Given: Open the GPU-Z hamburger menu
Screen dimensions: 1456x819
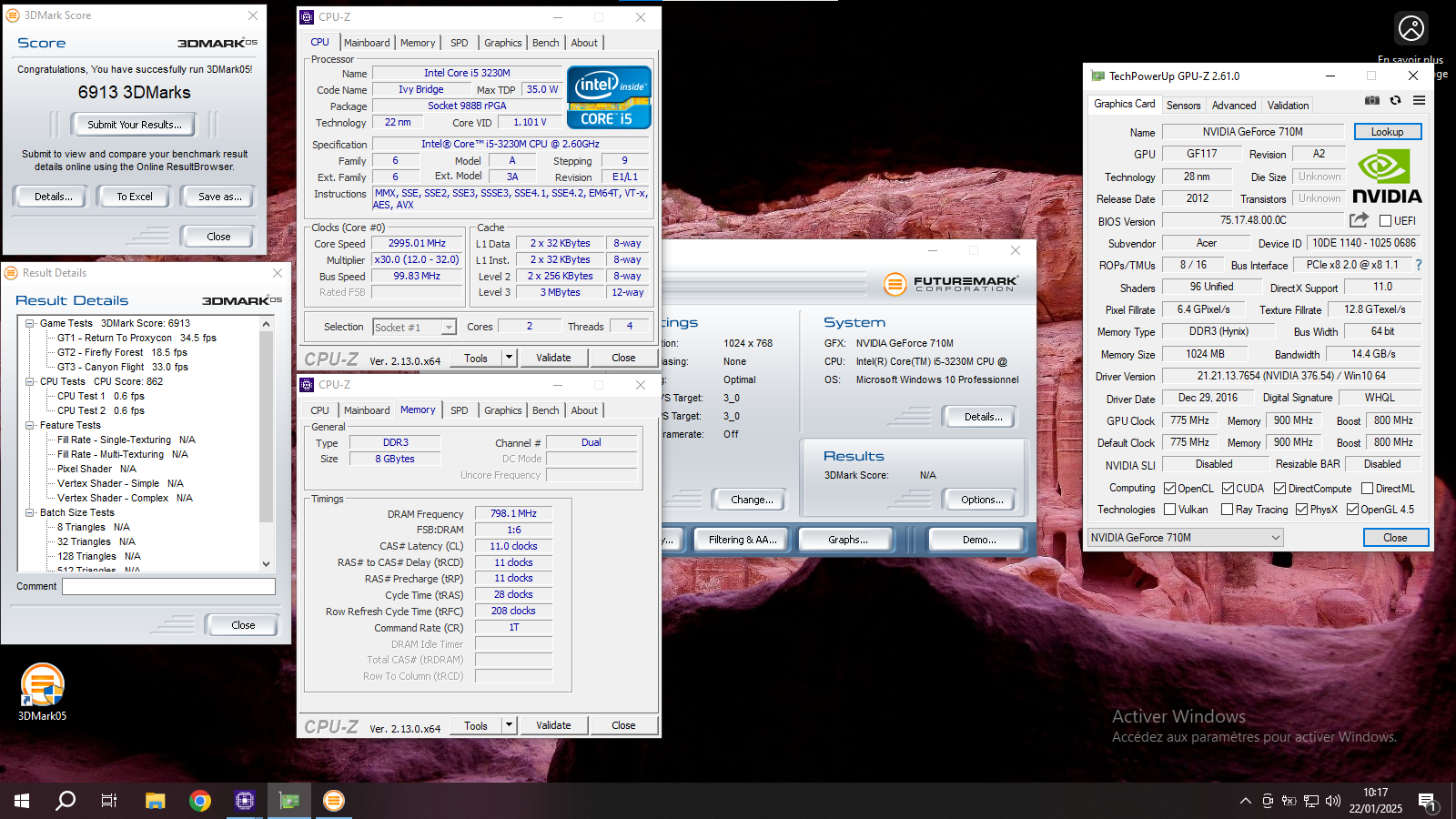Looking at the screenshot, I should (x=1419, y=101).
